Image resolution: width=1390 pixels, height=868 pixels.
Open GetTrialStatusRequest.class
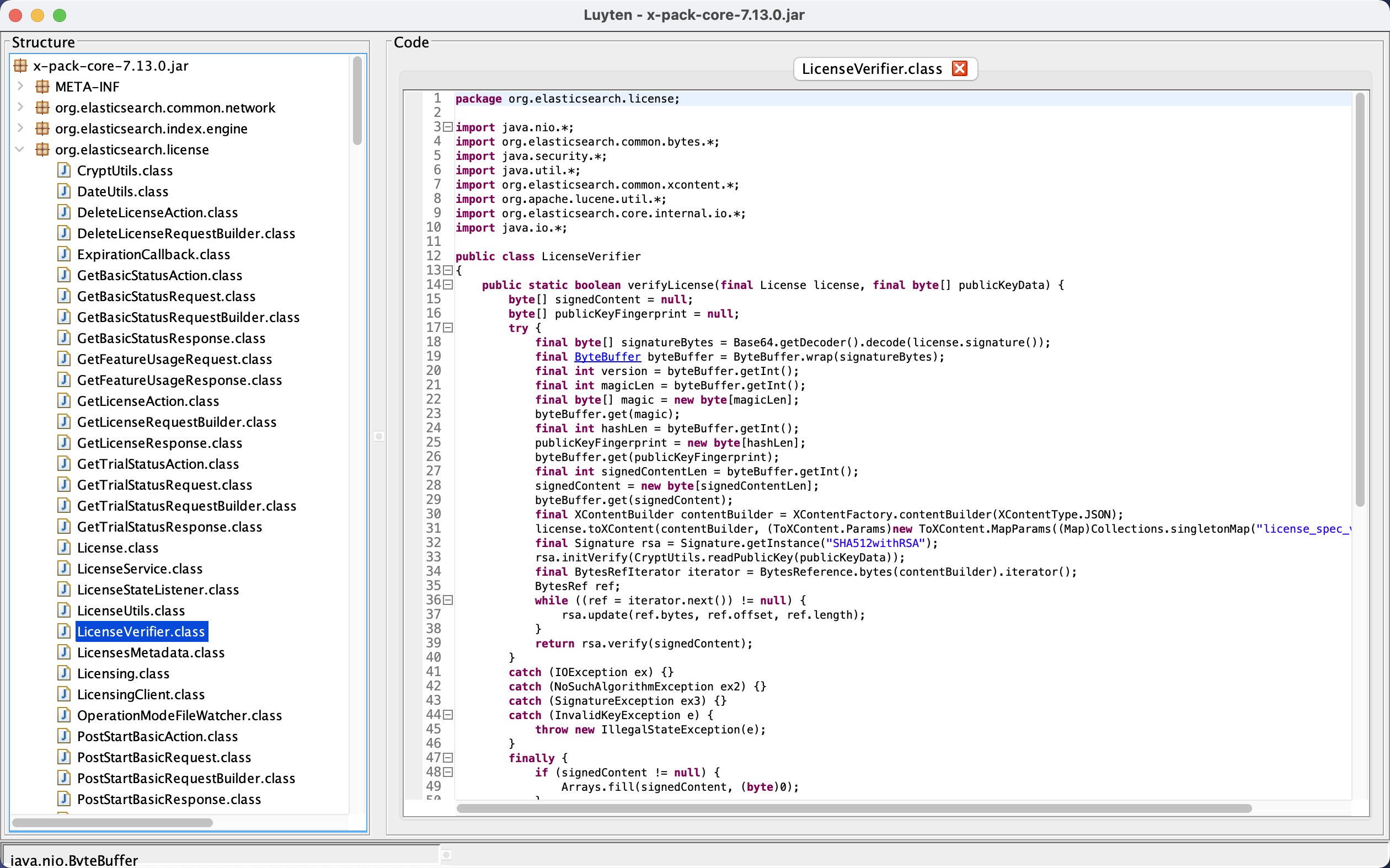[164, 485]
